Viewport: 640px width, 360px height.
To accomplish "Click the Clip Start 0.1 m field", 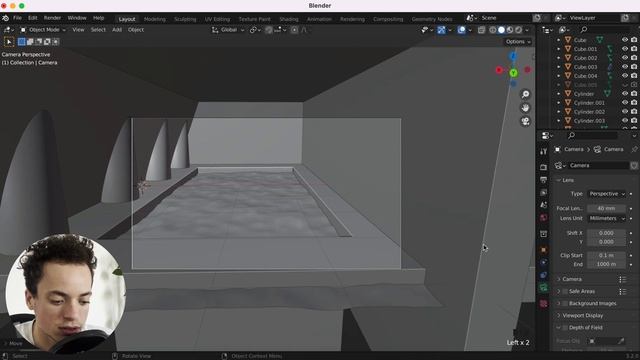I will pos(607,256).
